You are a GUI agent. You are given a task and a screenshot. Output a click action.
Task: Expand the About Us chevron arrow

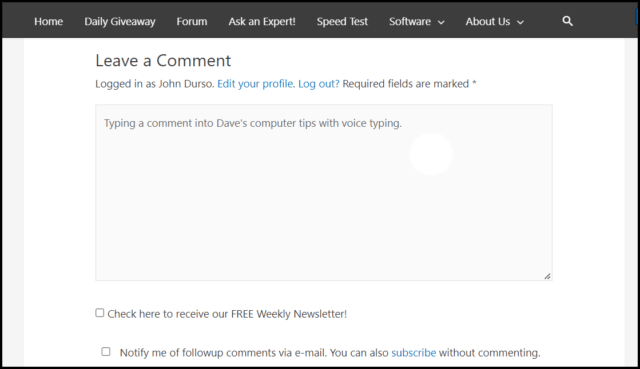(x=520, y=22)
